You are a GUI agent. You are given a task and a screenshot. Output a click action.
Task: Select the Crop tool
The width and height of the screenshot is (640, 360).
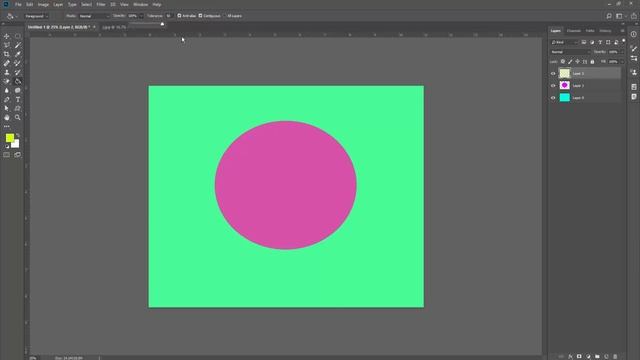7,54
